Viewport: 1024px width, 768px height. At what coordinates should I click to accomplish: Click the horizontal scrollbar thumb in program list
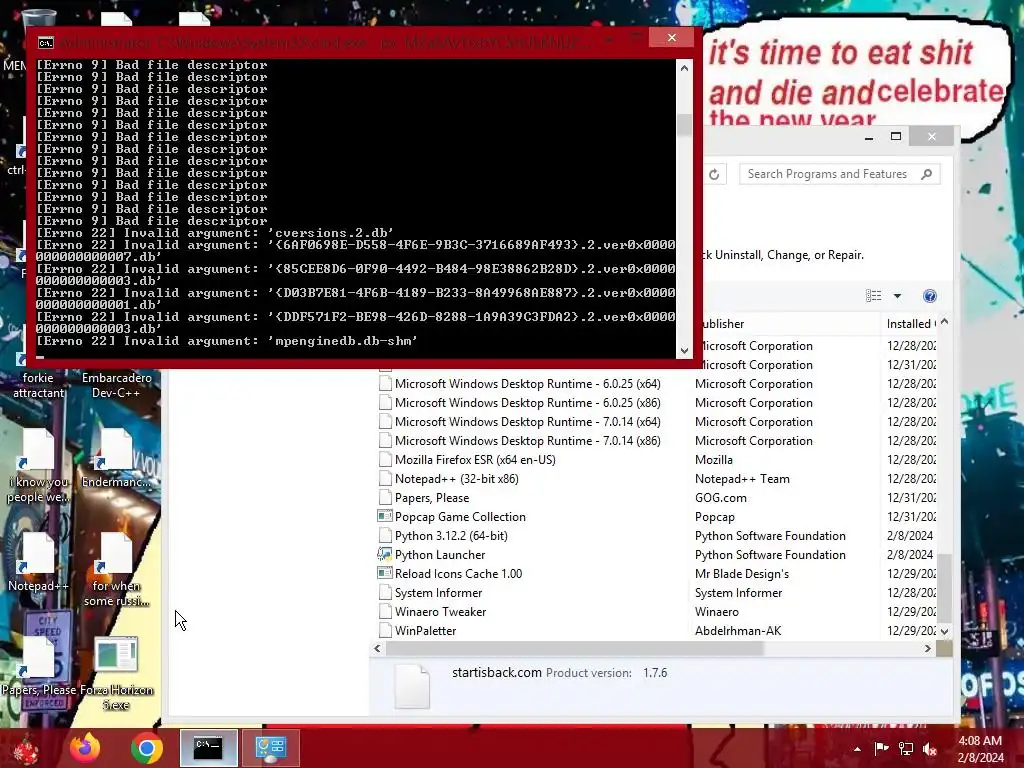point(575,648)
